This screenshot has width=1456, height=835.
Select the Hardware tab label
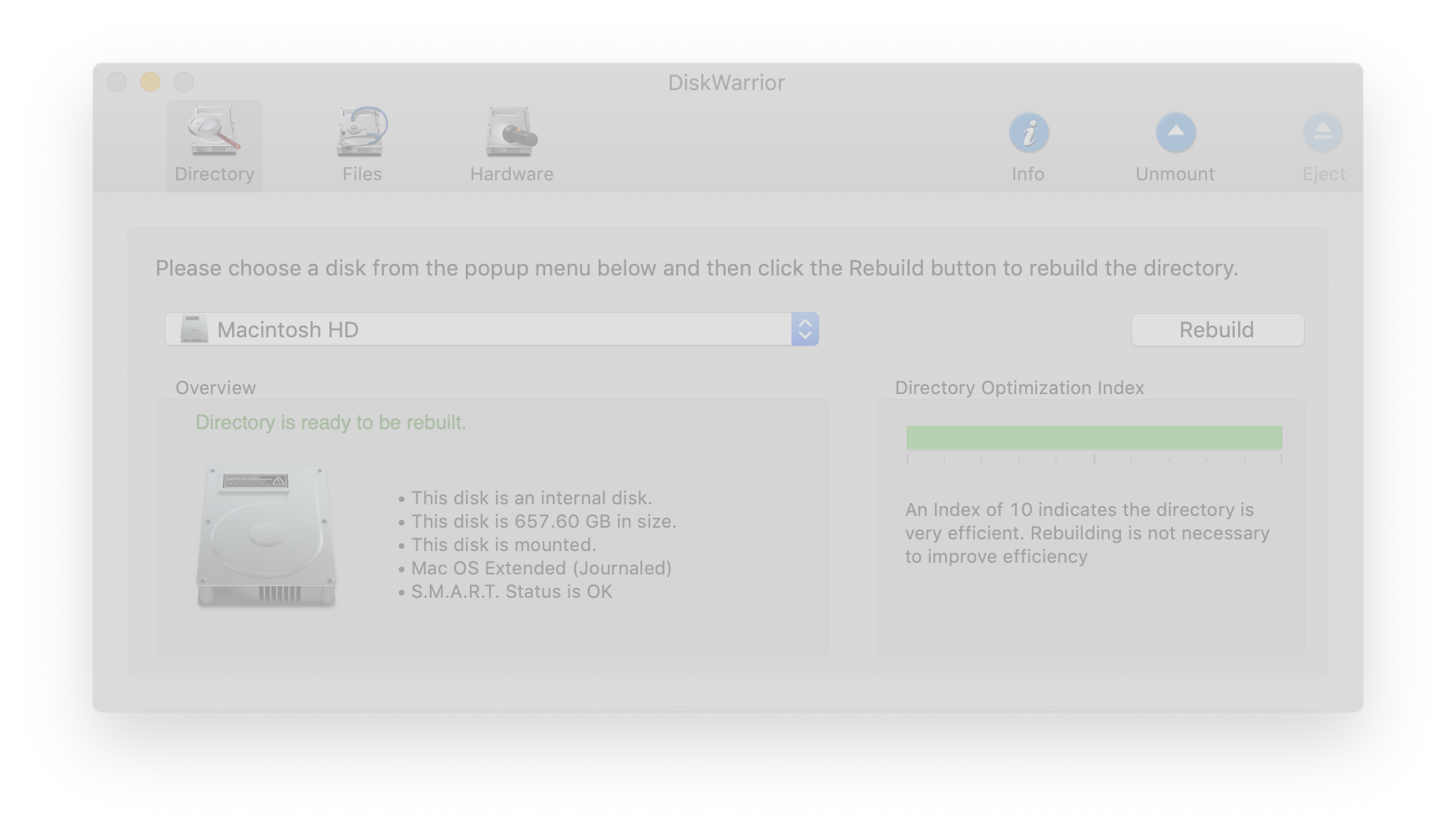[512, 174]
